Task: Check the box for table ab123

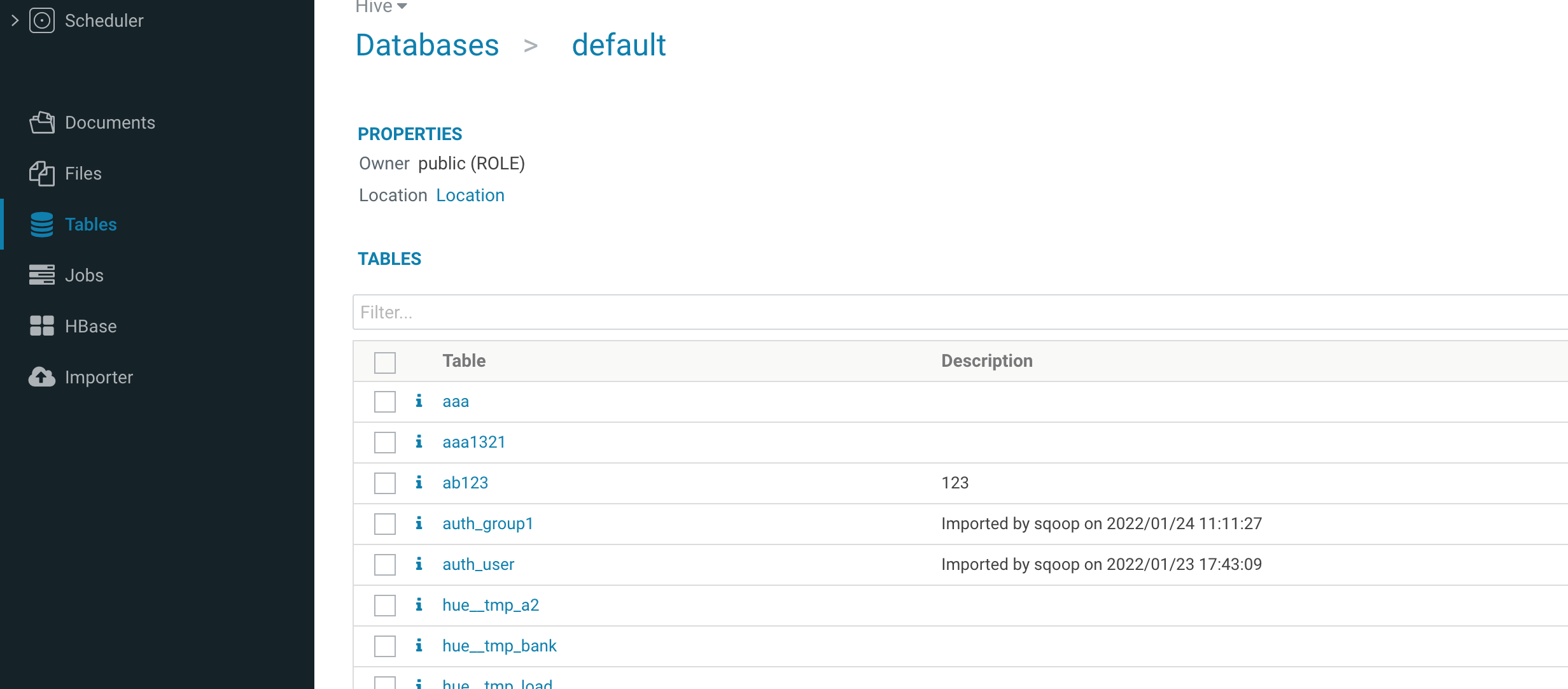Action: click(385, 483)
